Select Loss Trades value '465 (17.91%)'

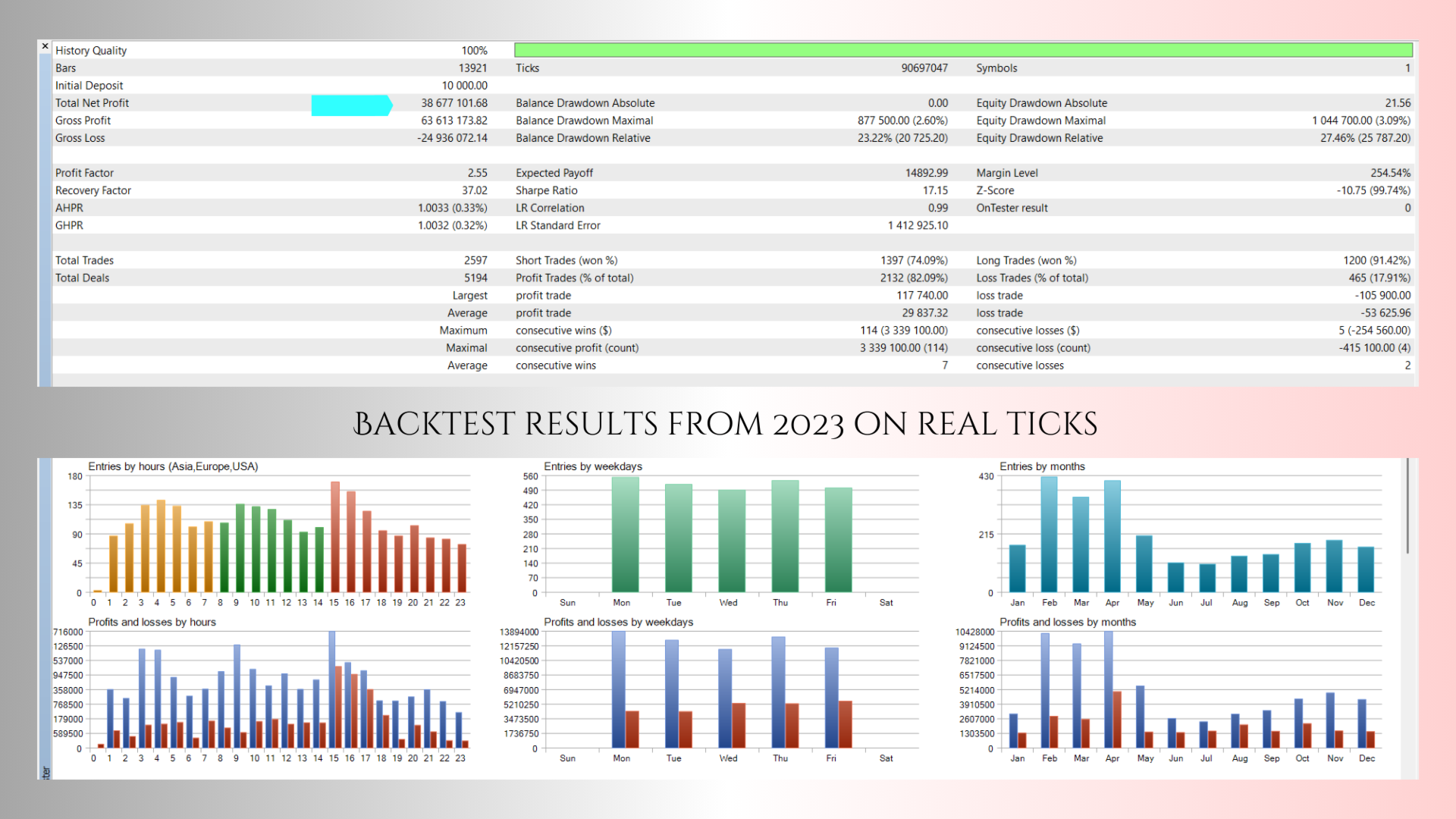[1379, 278]
